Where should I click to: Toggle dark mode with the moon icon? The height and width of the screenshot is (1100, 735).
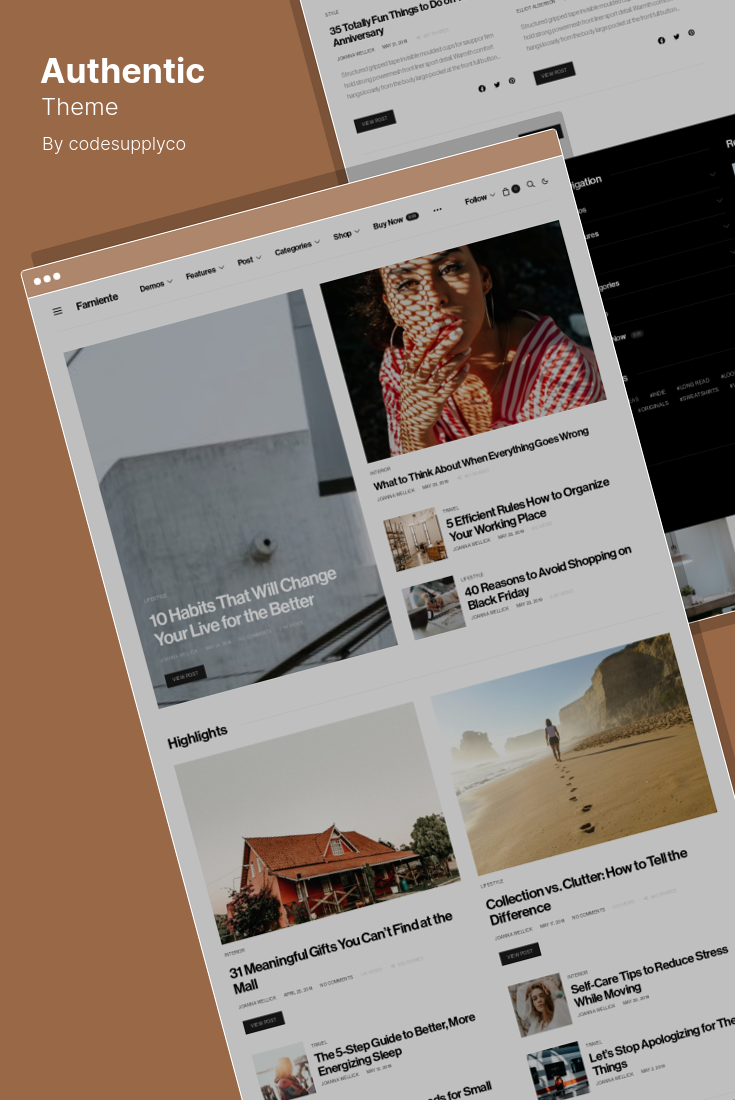coord(545,181)
